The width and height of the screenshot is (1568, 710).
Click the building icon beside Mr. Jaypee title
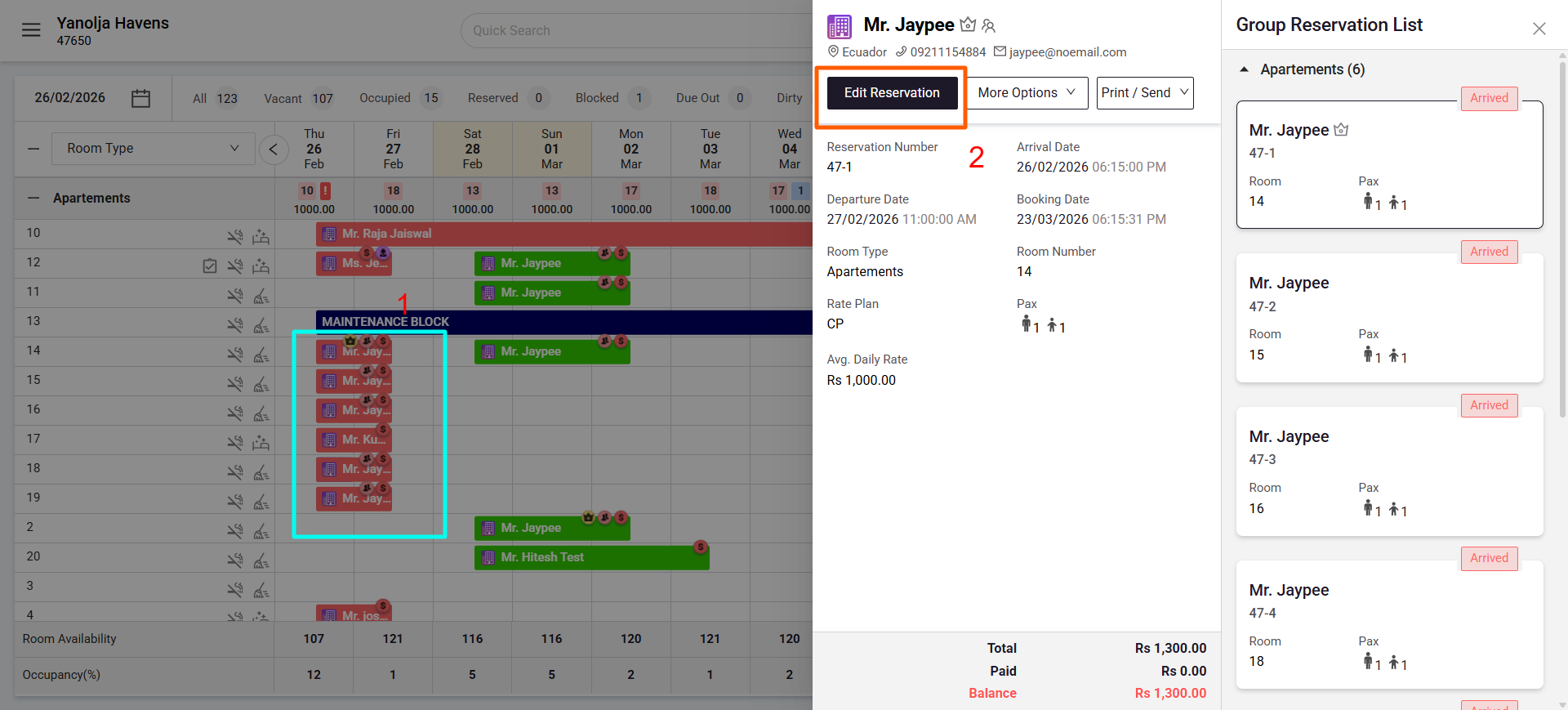pos(840,27)
